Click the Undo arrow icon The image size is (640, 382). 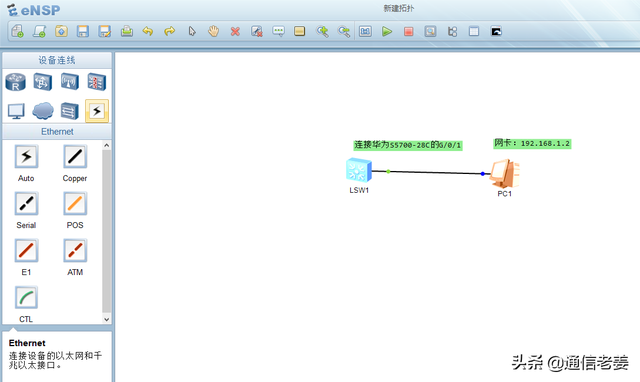148,31
